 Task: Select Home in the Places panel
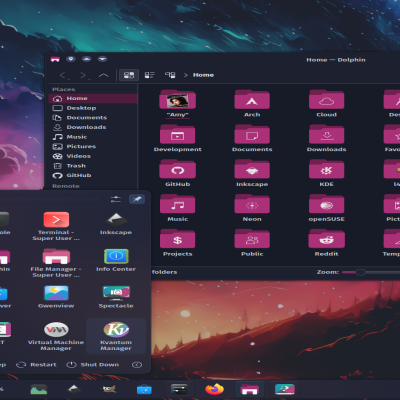tap(93, 98)
